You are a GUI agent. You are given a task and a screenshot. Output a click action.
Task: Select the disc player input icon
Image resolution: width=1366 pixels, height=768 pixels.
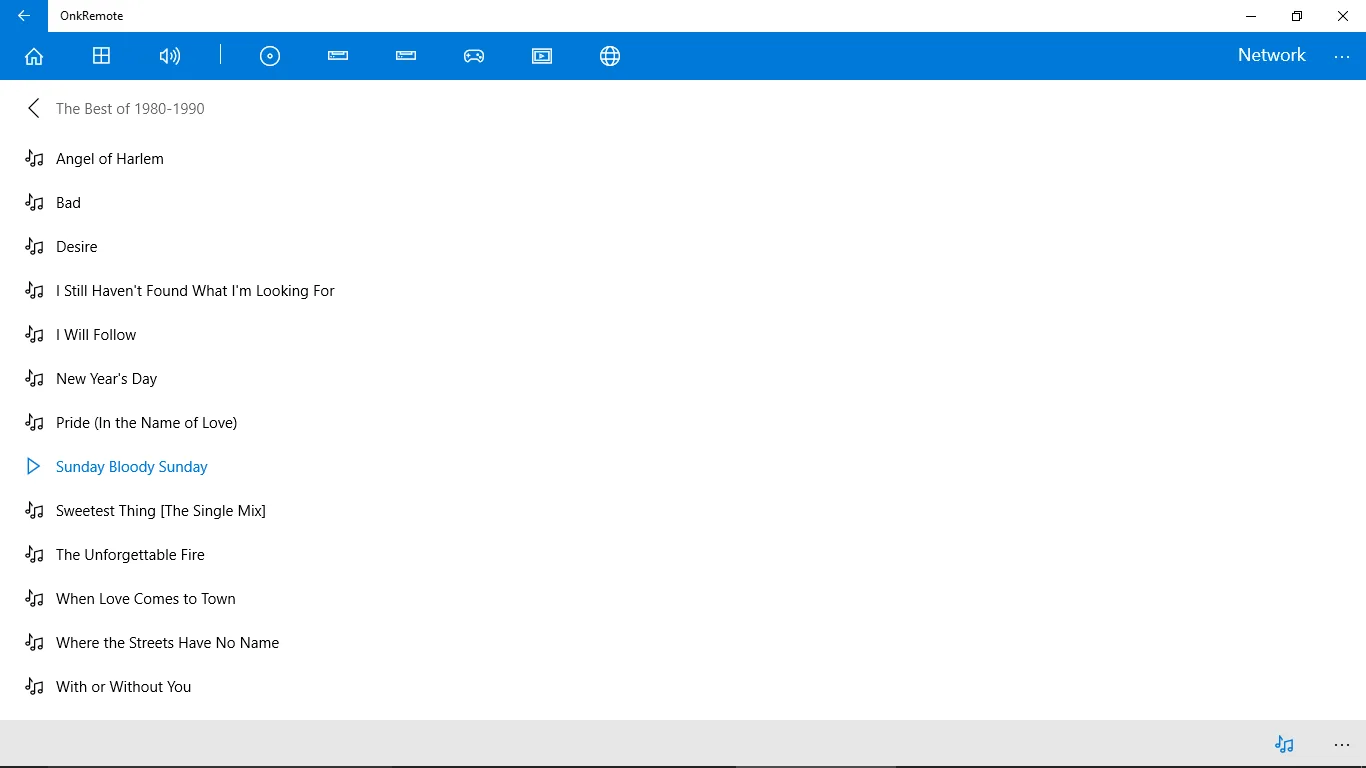[270, 56]
